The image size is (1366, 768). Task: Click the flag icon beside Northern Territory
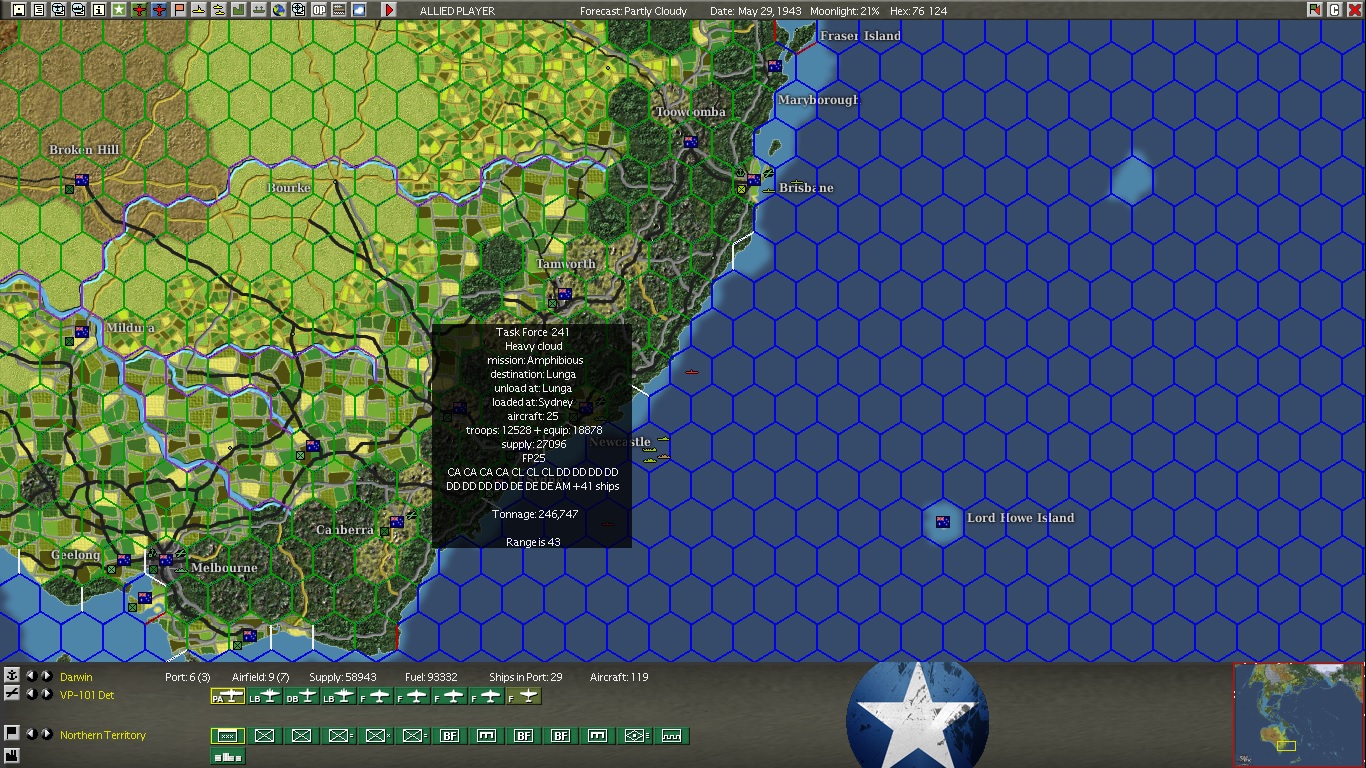pyautogui.click(x=12, y=733)
